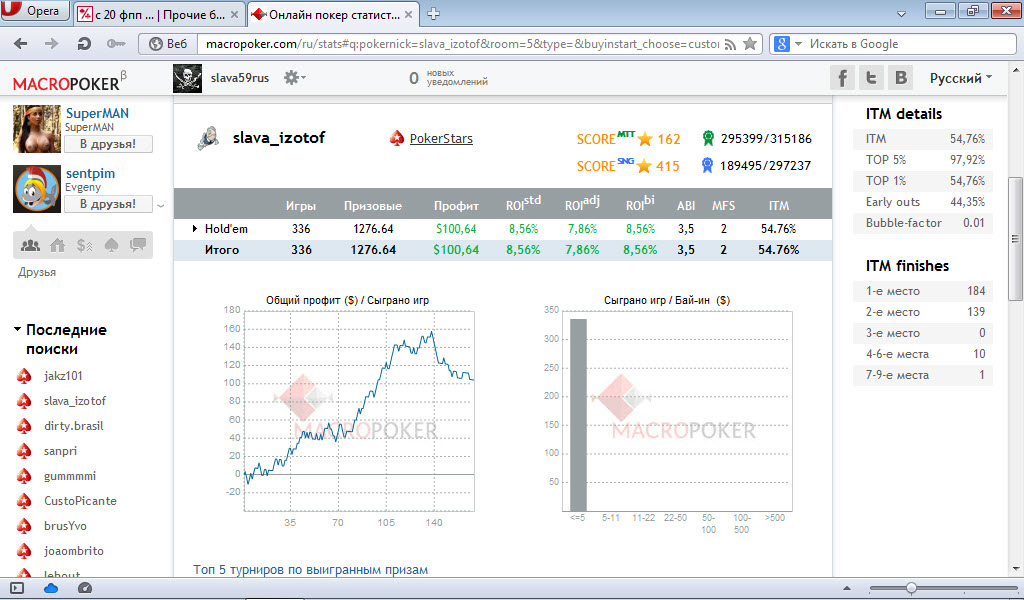This screenshot has height=600, width=1024.
Task: Click the blue SNG rank badge icon
Action: pos(707,166)
